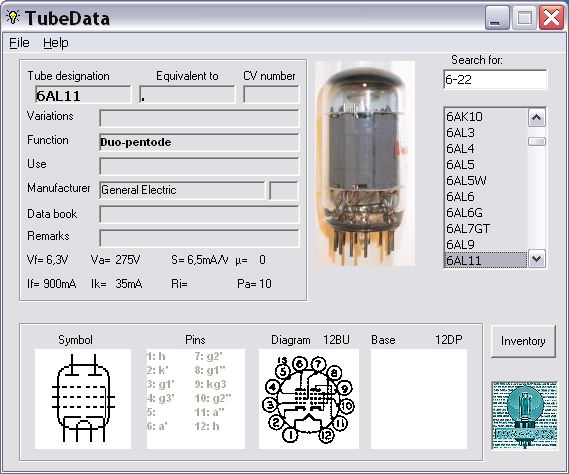
Task: Open the Inventory button
Action: 523,341
